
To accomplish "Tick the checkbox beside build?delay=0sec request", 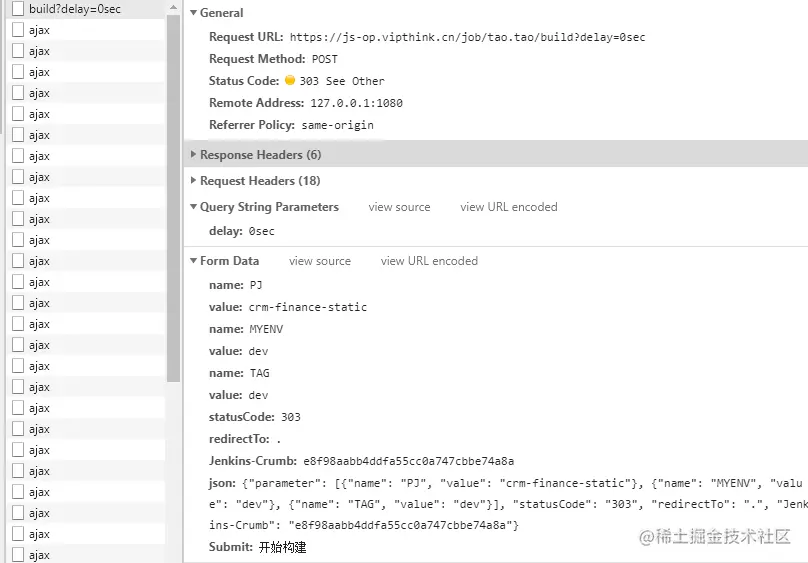I will coord(18,9).
